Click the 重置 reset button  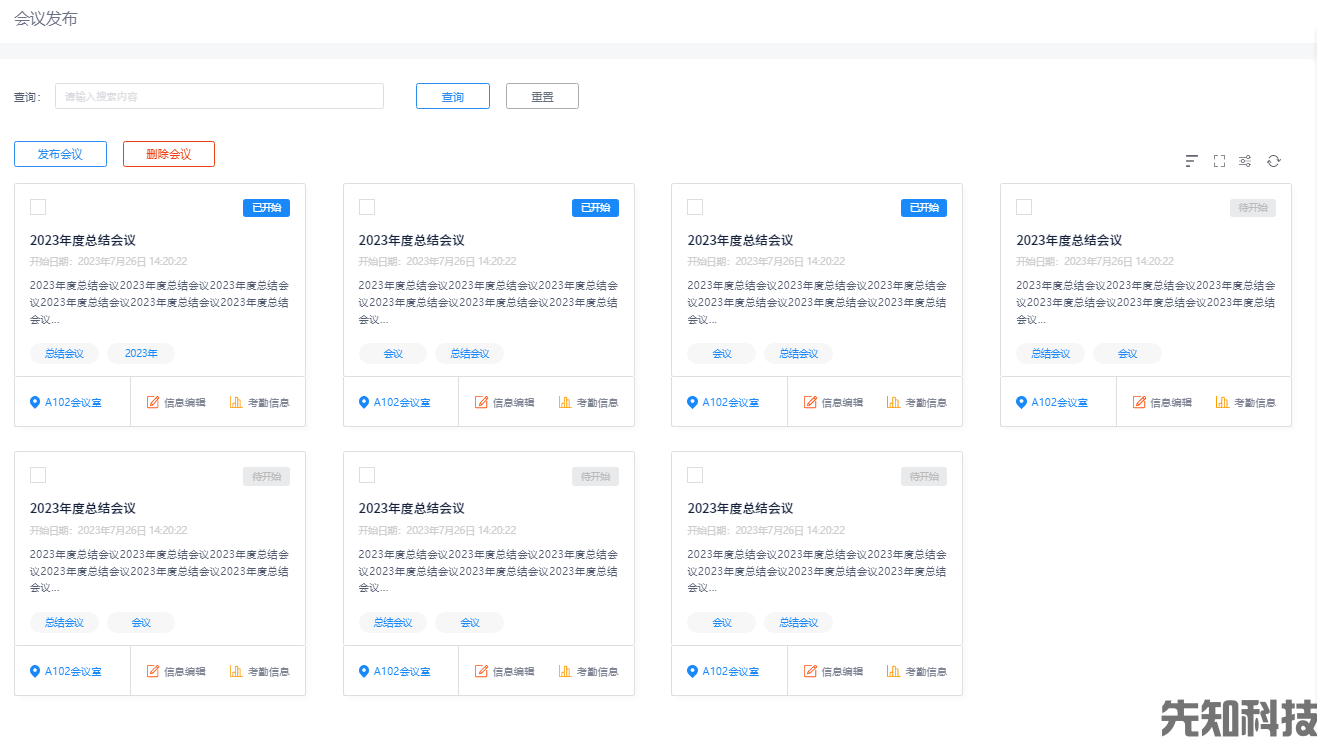coord(542,96)
